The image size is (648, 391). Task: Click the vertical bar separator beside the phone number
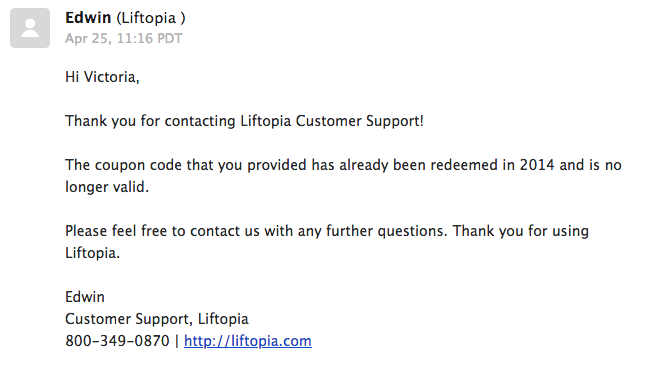point(177,341)
